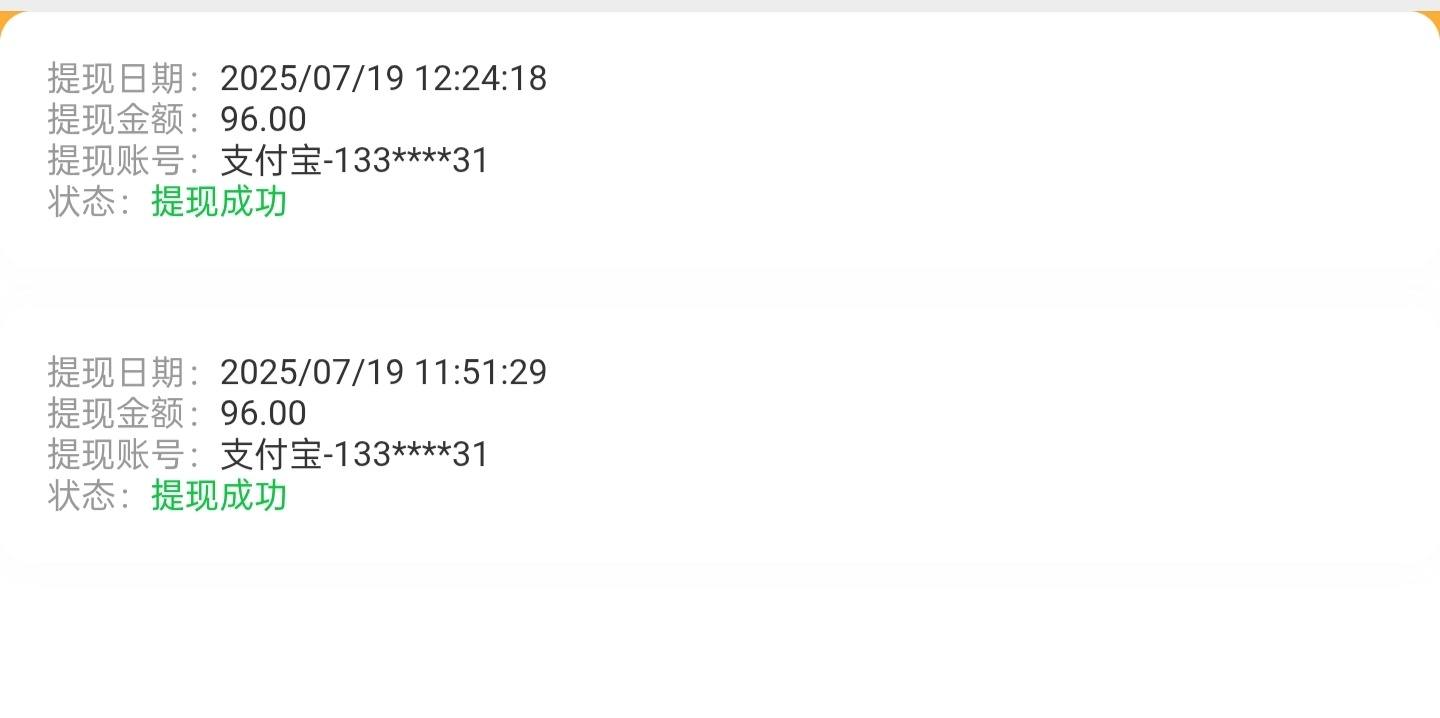Select the 2025/07/19 12:24:18 date text
The width and height of the screenshot is (1440, 718).
coord(383,78)
